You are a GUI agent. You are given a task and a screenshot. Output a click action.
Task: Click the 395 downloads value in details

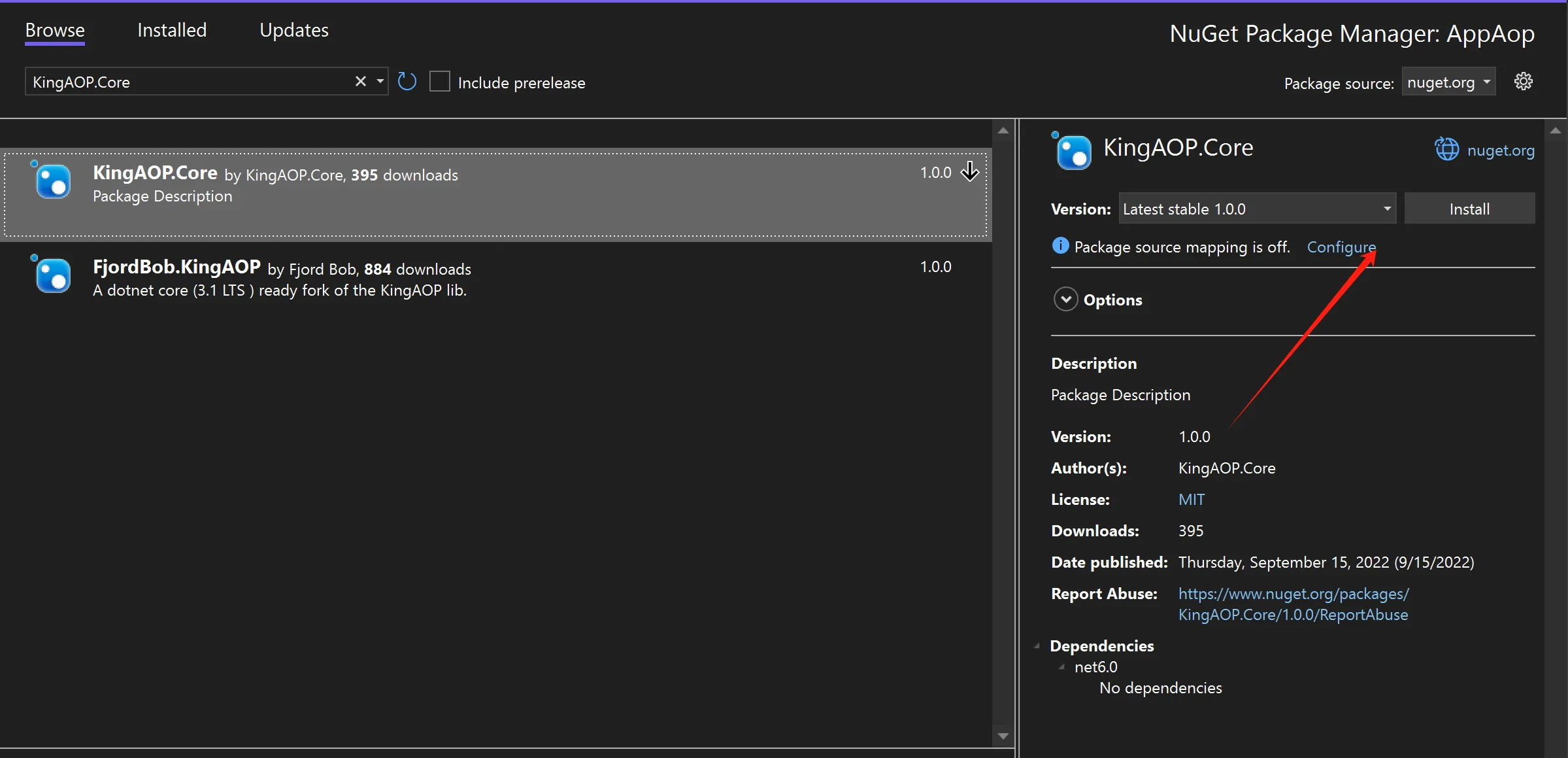click(x=1190, y=531)
